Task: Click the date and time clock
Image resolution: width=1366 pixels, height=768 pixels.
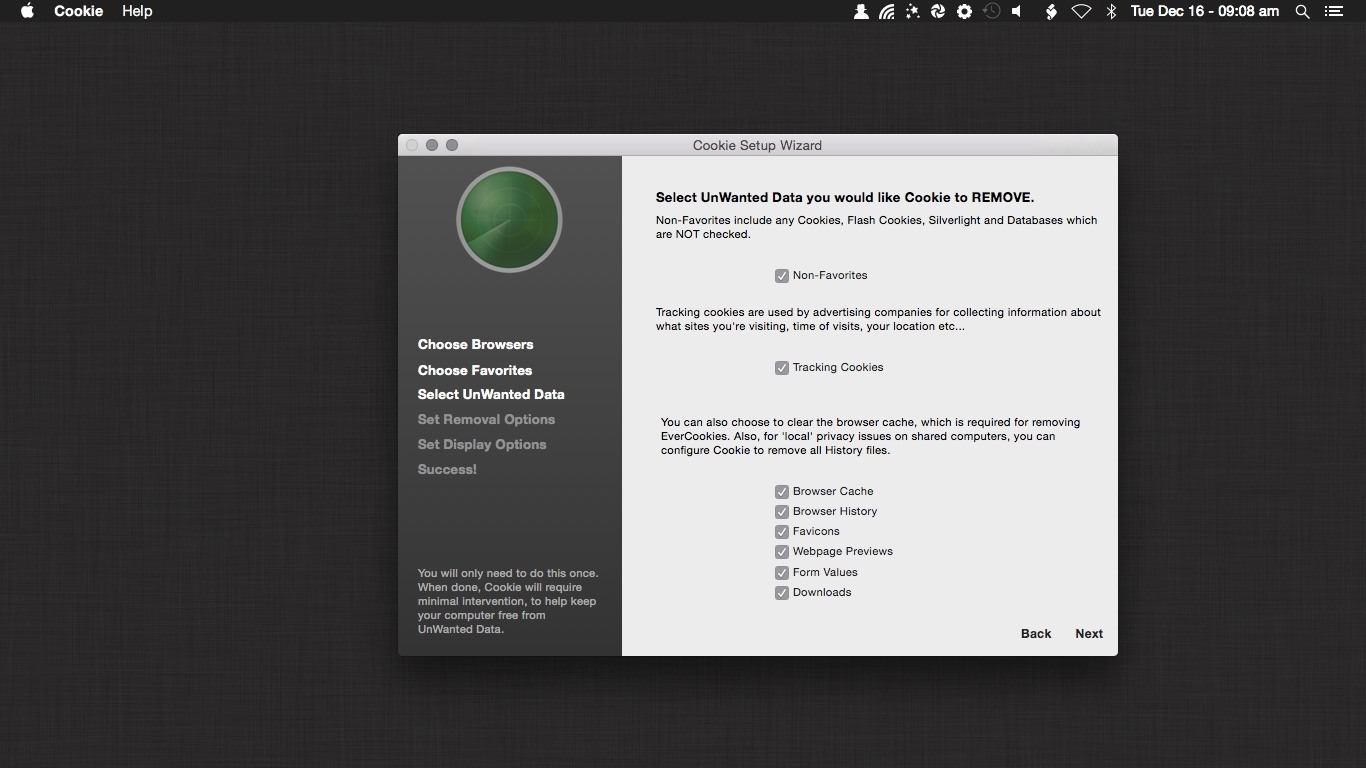Action: (1205, 11)
